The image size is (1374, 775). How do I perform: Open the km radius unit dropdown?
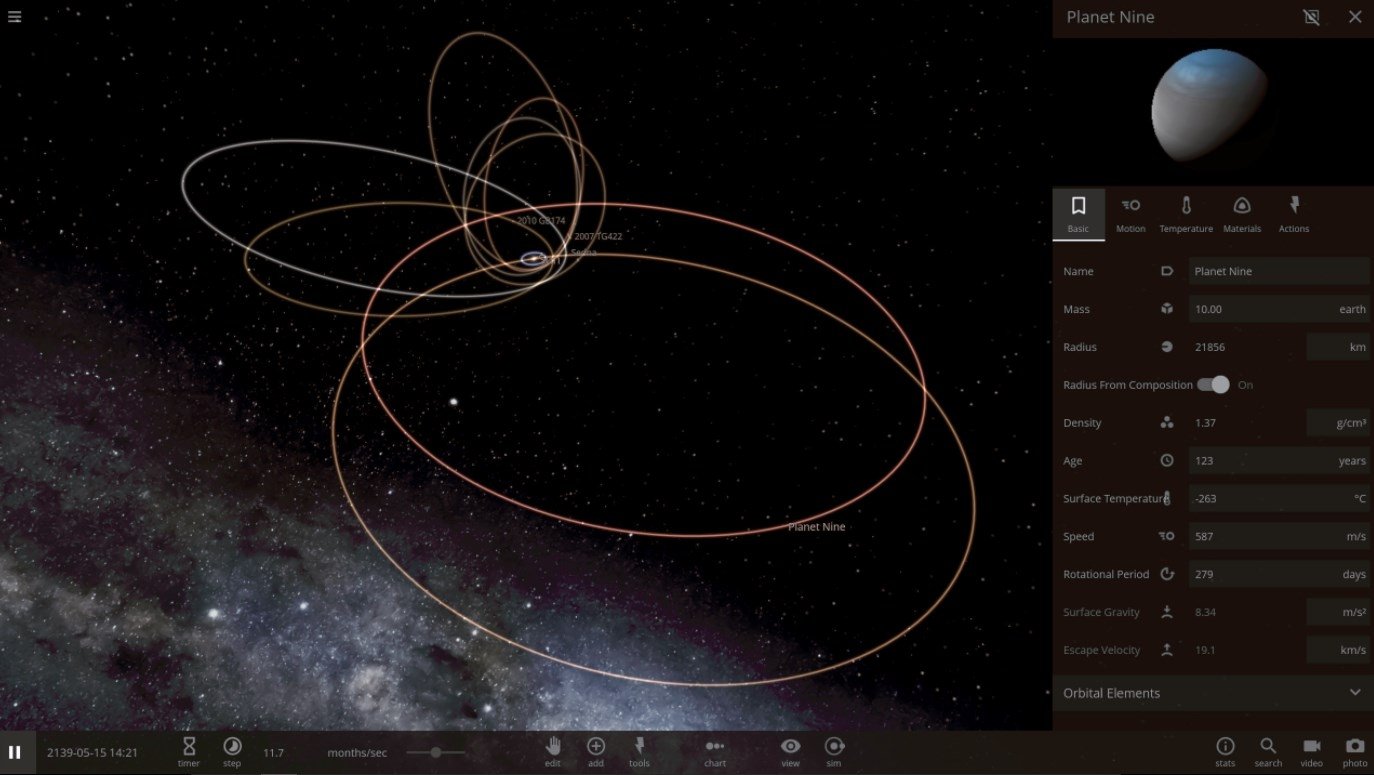[1338, 347]
